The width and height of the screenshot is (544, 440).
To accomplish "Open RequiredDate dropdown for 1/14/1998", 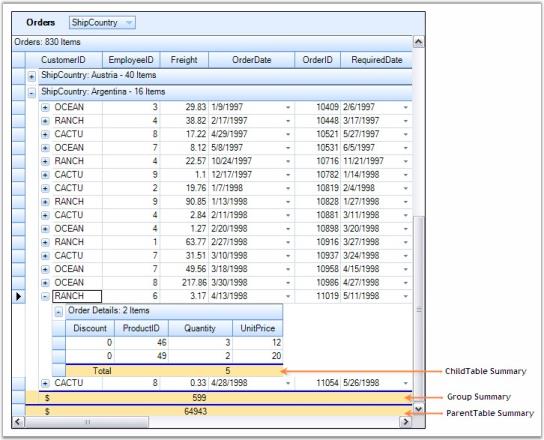I will pyautogui.click(x=406, y=175).
